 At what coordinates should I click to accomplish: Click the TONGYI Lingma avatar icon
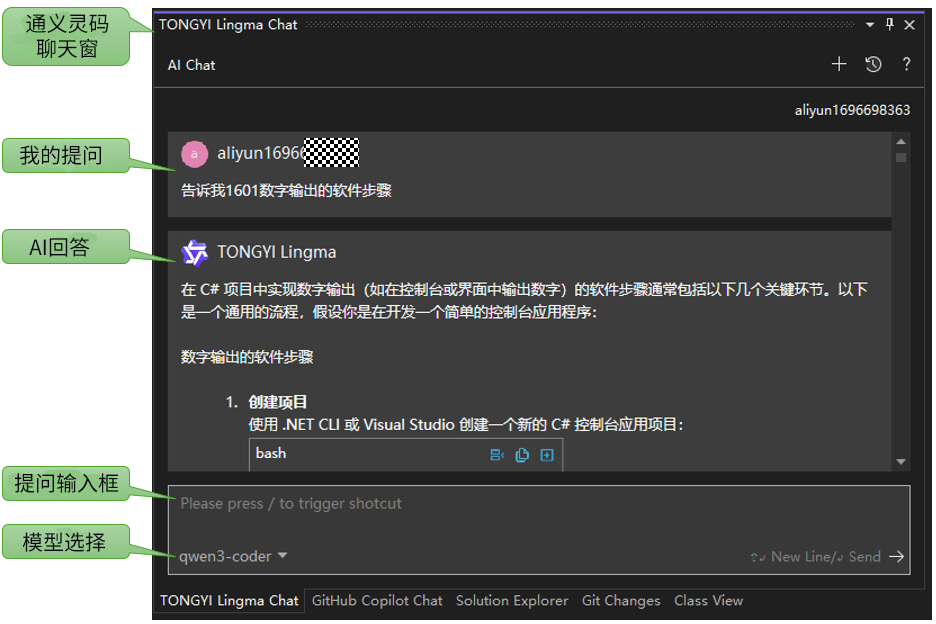194,251
